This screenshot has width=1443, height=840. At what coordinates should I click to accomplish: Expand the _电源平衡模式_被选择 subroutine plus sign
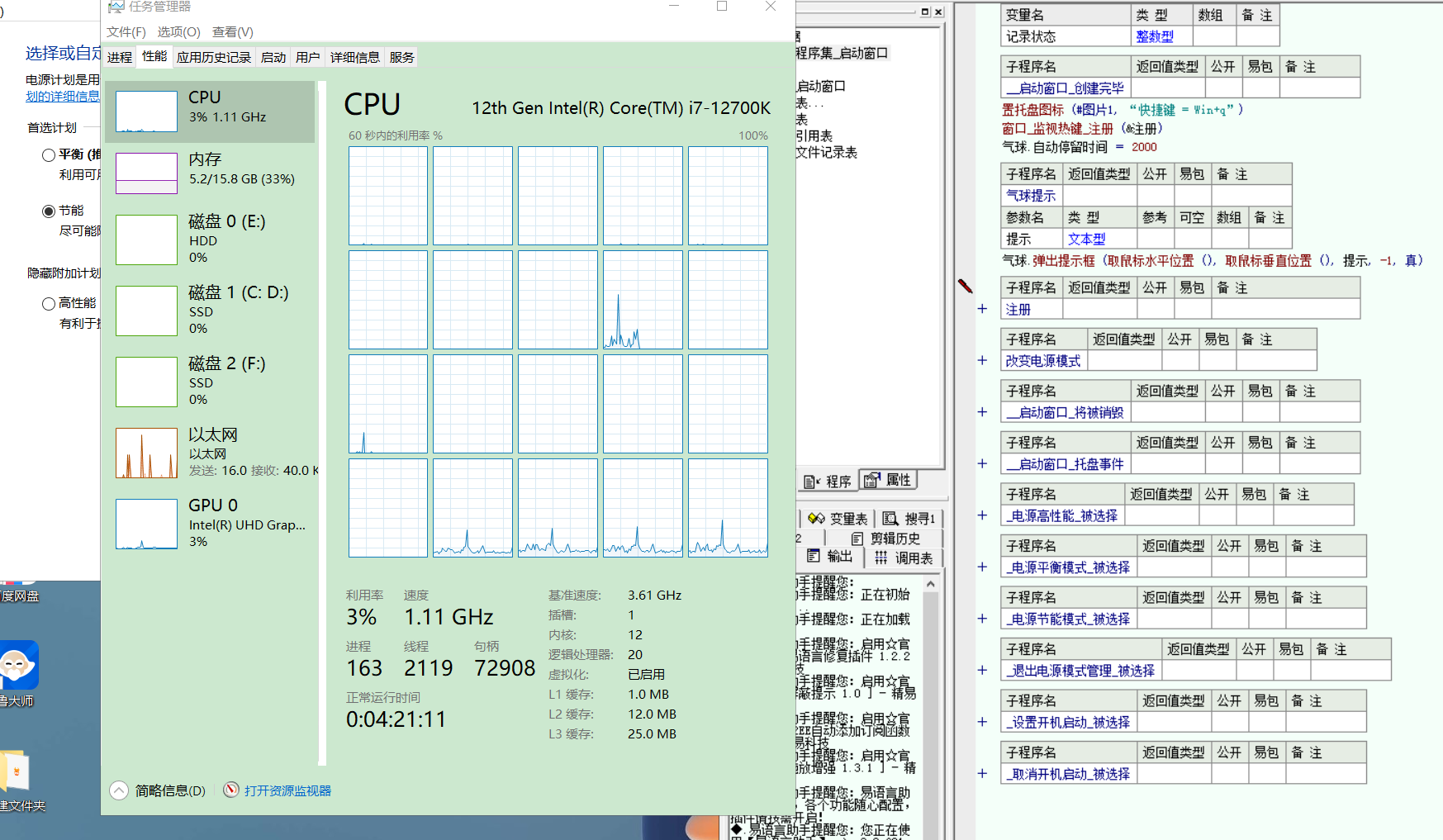[x=982, y=567]
